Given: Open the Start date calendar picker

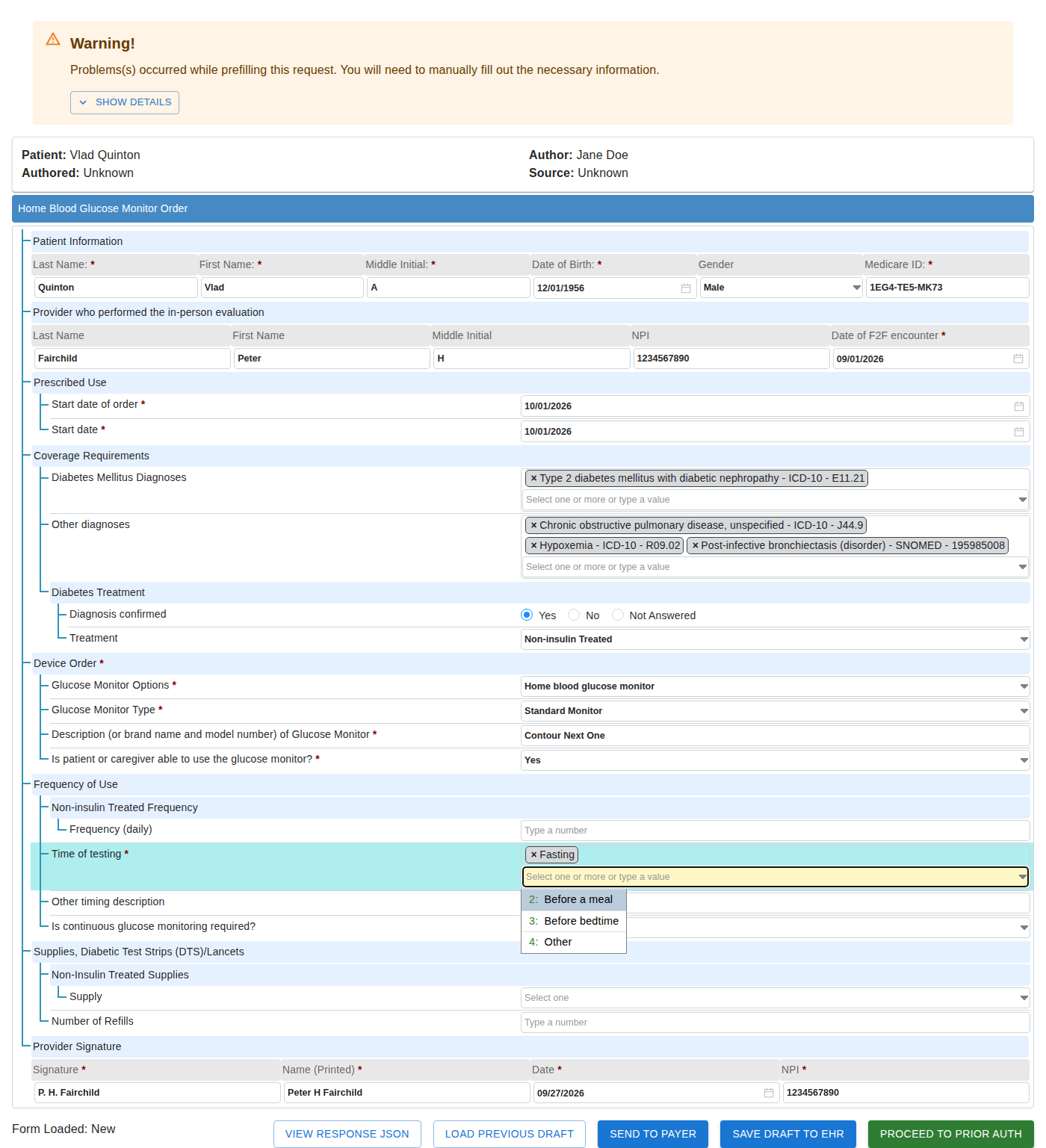Looking at the screenshot, I should (1019, 432).
